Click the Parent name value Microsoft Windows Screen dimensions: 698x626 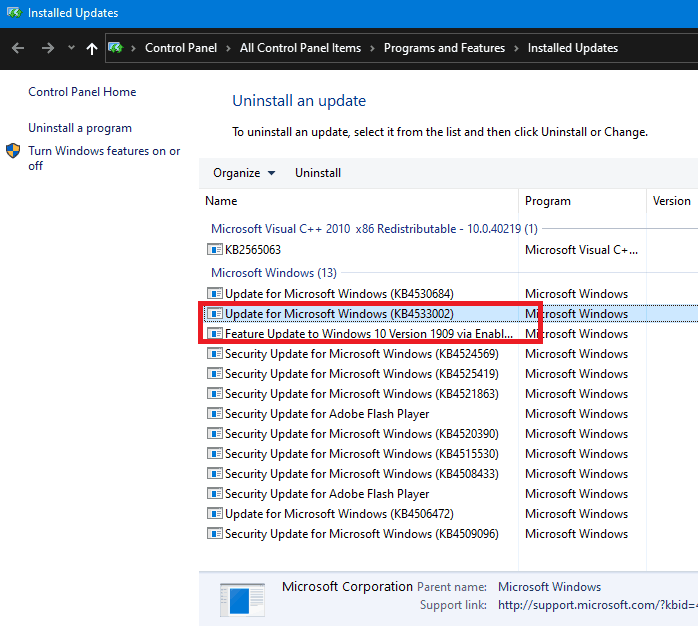[549, 587]
